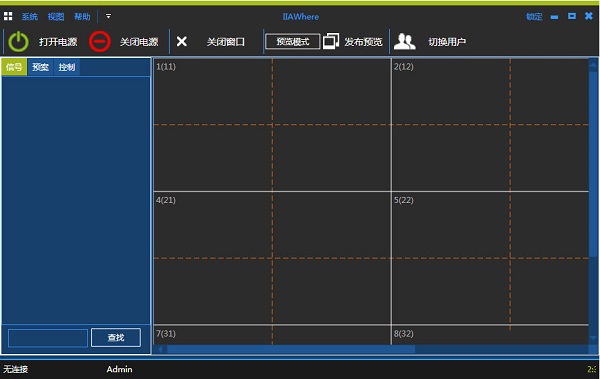600x379 pixels.
Task: Select screen cell 4(21)
Action: pos(272,258)
